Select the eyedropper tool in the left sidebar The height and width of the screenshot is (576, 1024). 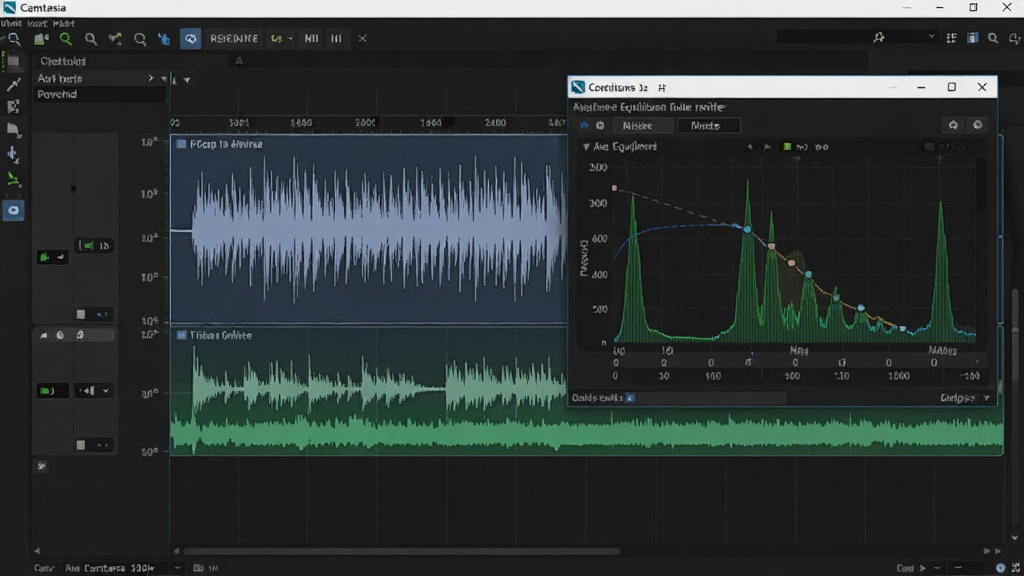[13, 84]
